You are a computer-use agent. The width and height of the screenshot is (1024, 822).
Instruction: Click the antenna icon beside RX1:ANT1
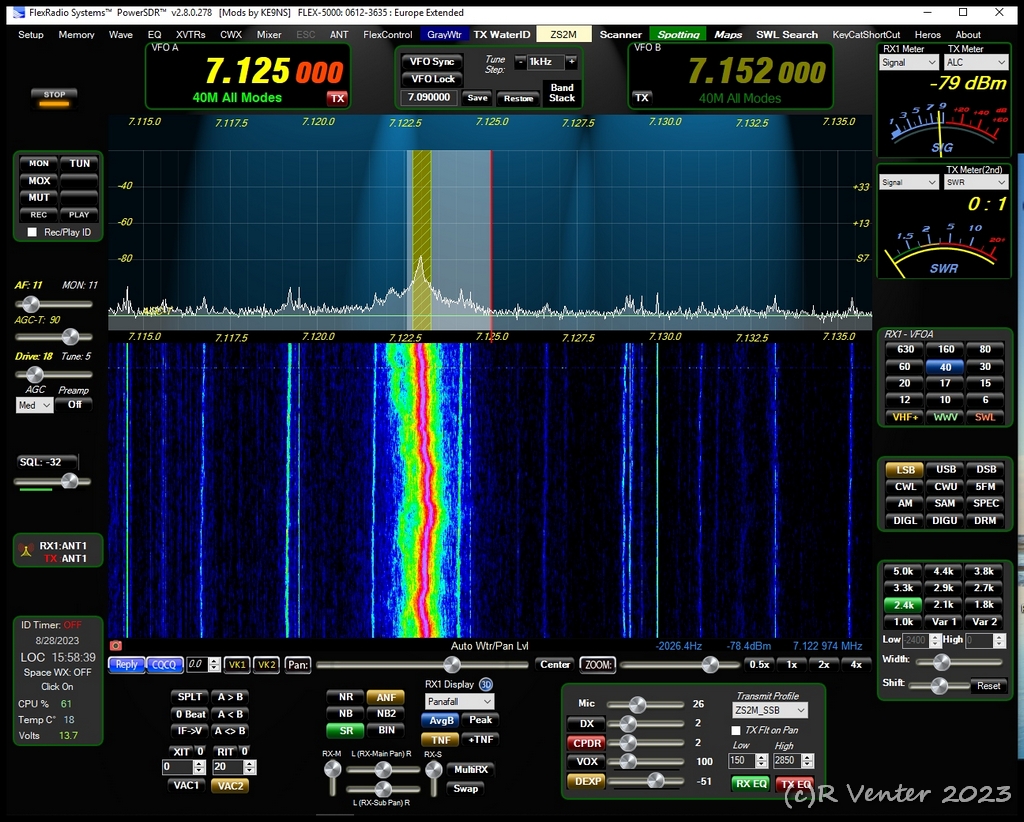pos(26,551)
